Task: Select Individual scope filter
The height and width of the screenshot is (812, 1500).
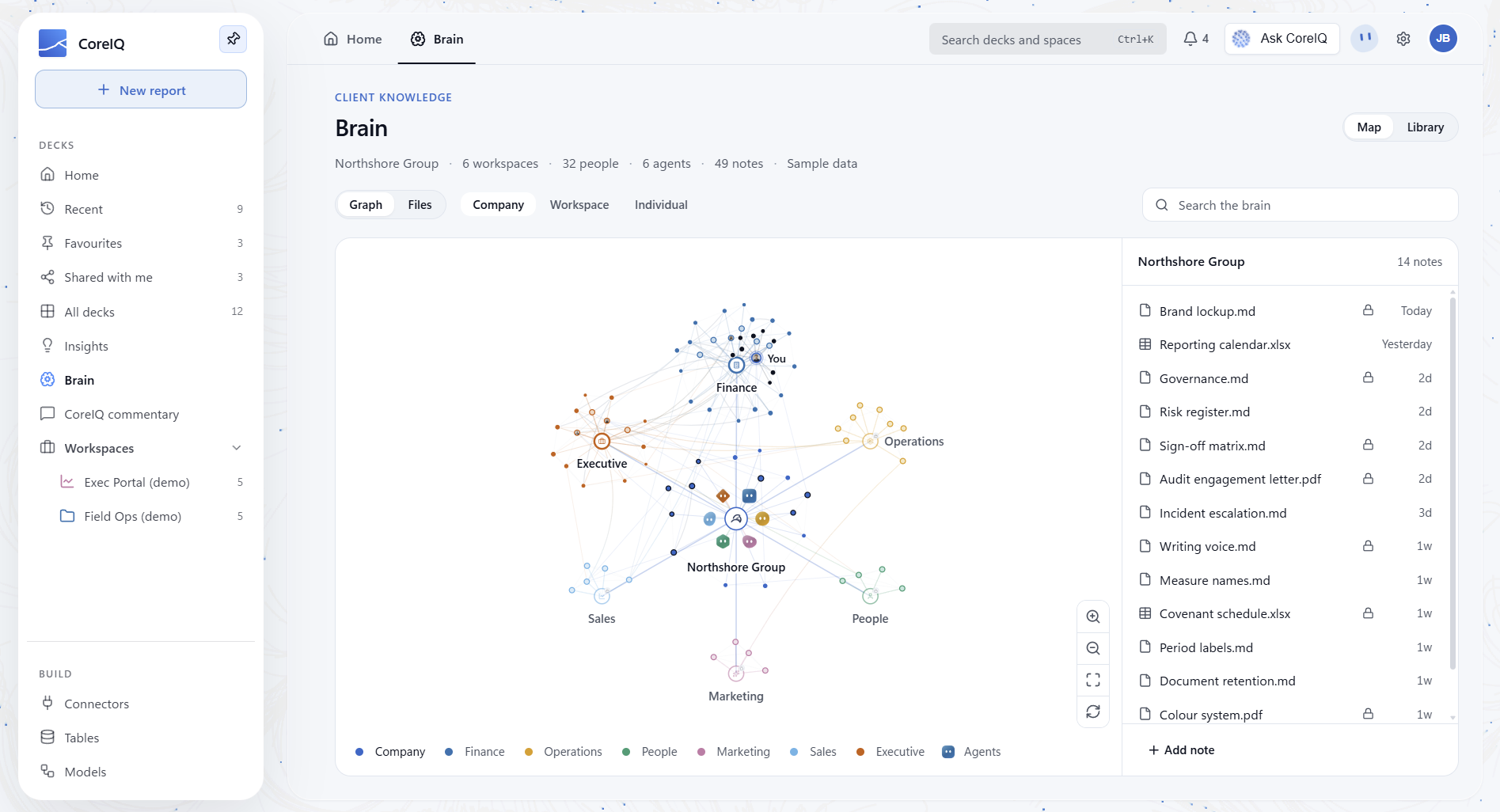Action: tap(661, 205)
